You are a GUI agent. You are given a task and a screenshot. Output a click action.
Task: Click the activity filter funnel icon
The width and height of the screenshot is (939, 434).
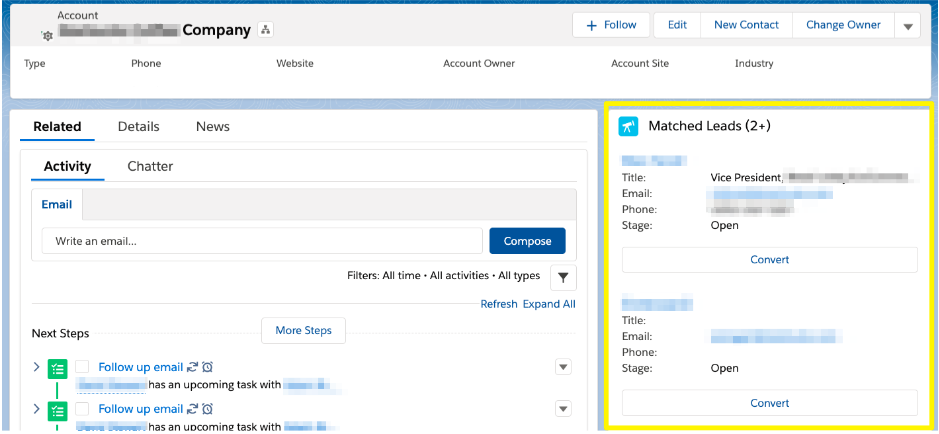[563, 277]
